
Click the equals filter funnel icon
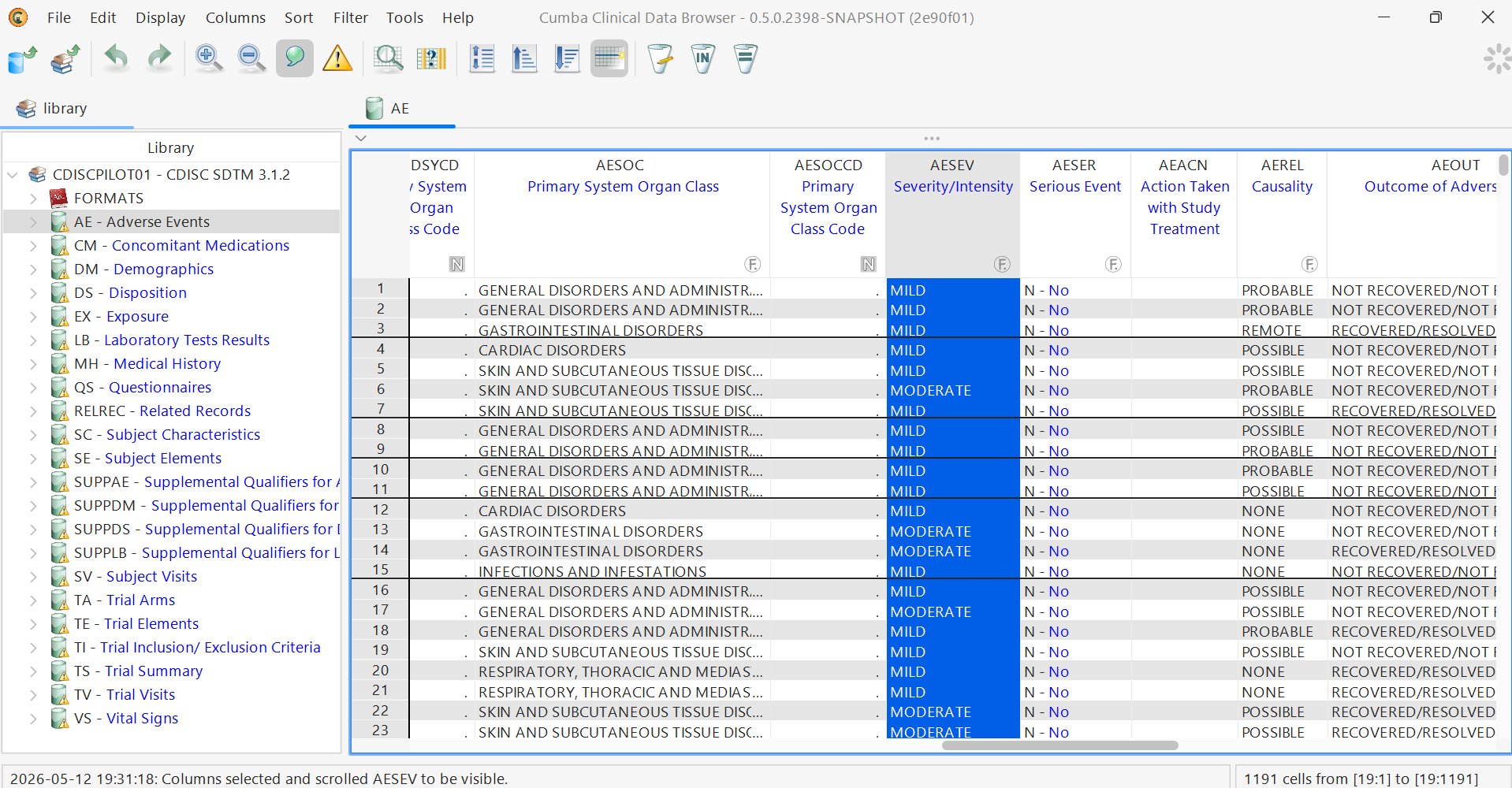coord(745,58)
